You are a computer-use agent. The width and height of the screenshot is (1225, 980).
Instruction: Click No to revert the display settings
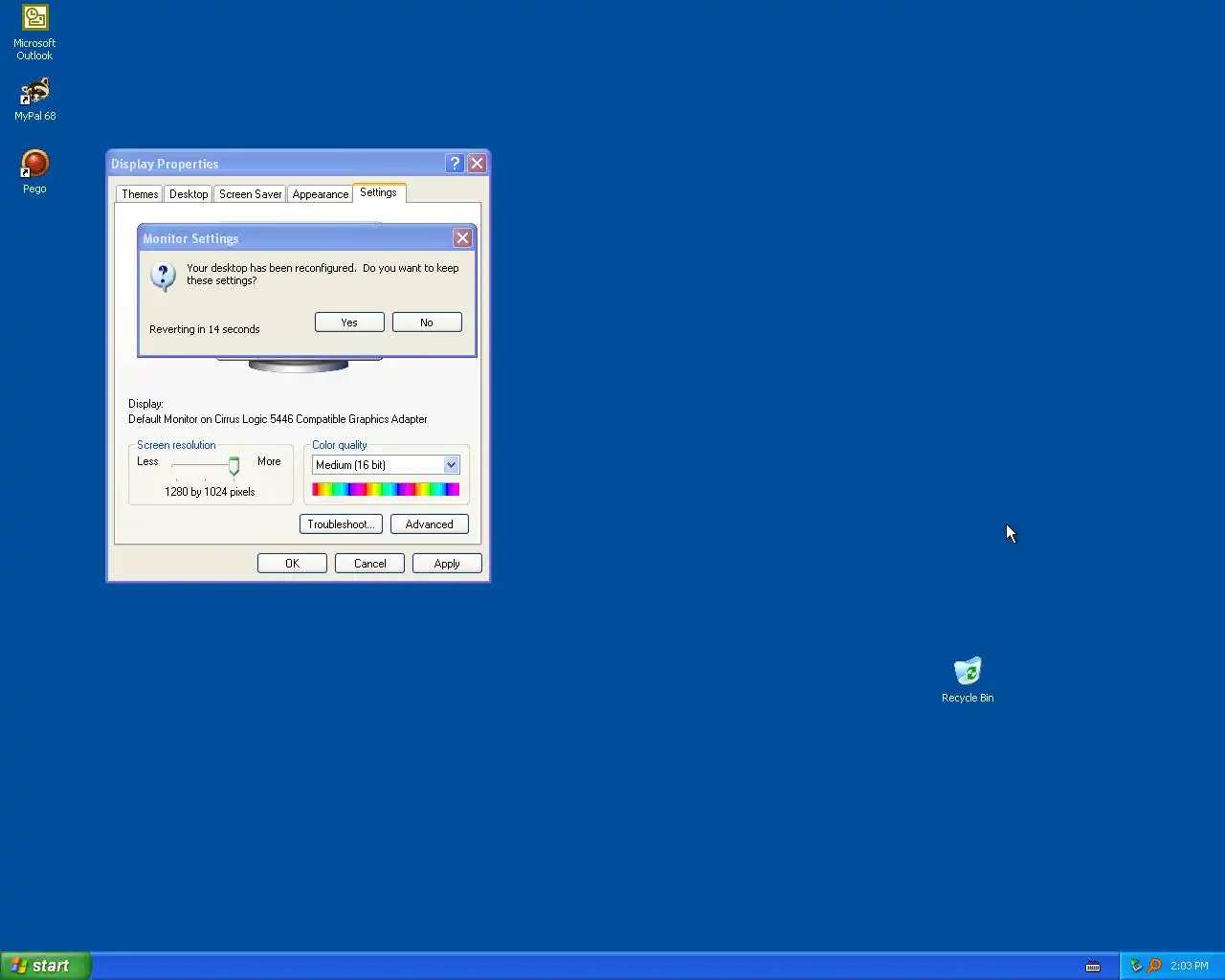[427, 323]
